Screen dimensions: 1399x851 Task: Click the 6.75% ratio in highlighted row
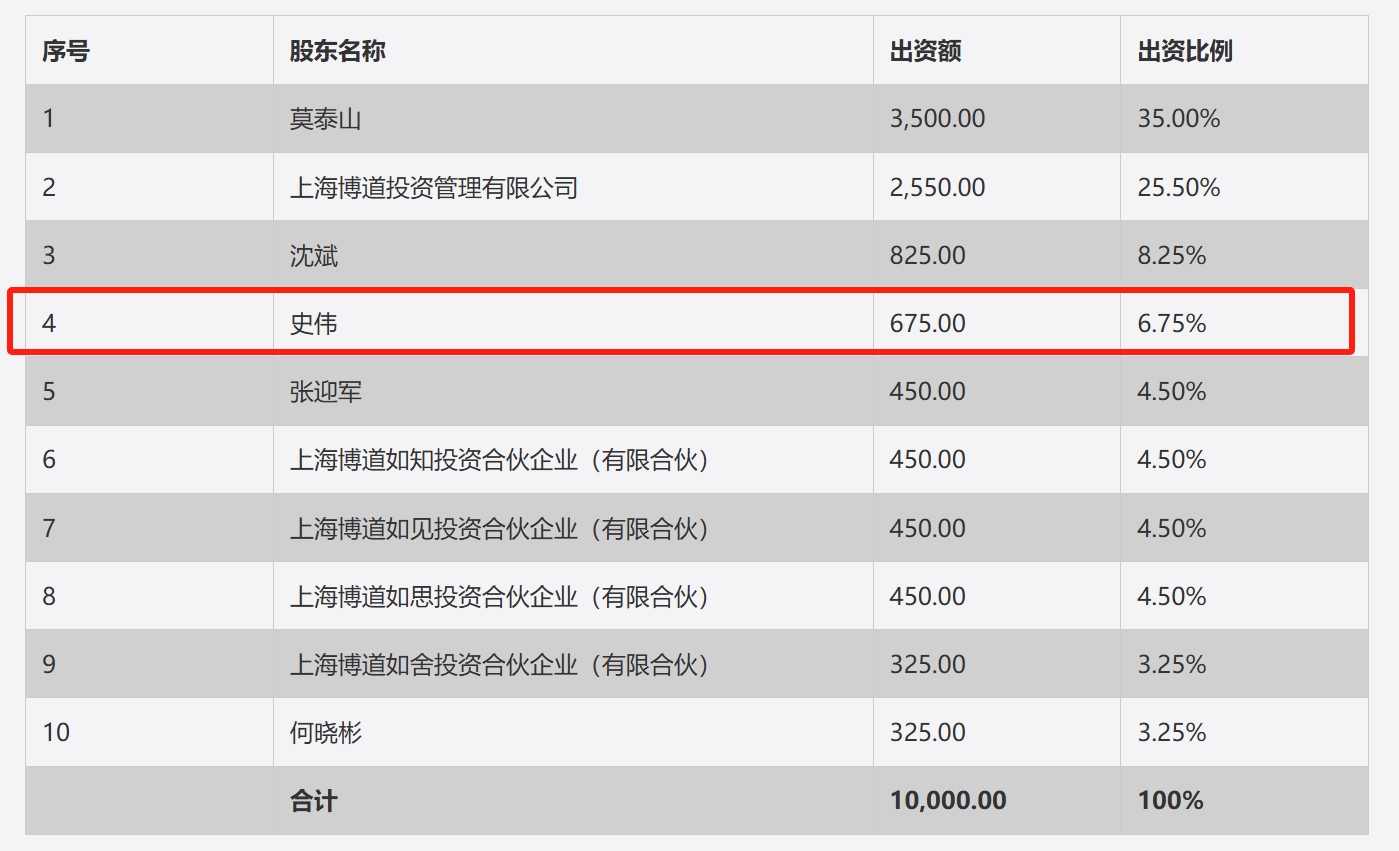click(x=1172, y=323)
